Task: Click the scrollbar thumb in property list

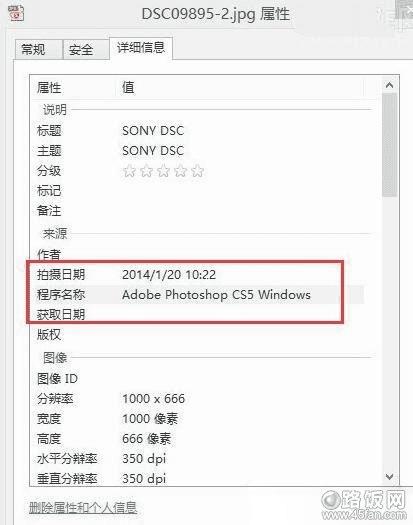Action: coord(389,145)
